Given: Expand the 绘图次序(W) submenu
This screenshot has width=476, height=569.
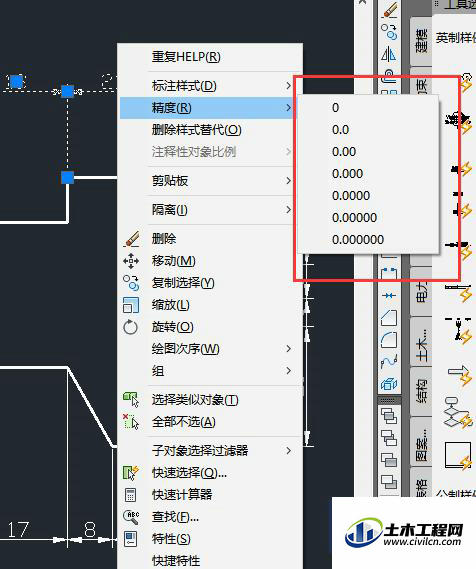Looking at the screenshot, I should click(x=211, y=349).
